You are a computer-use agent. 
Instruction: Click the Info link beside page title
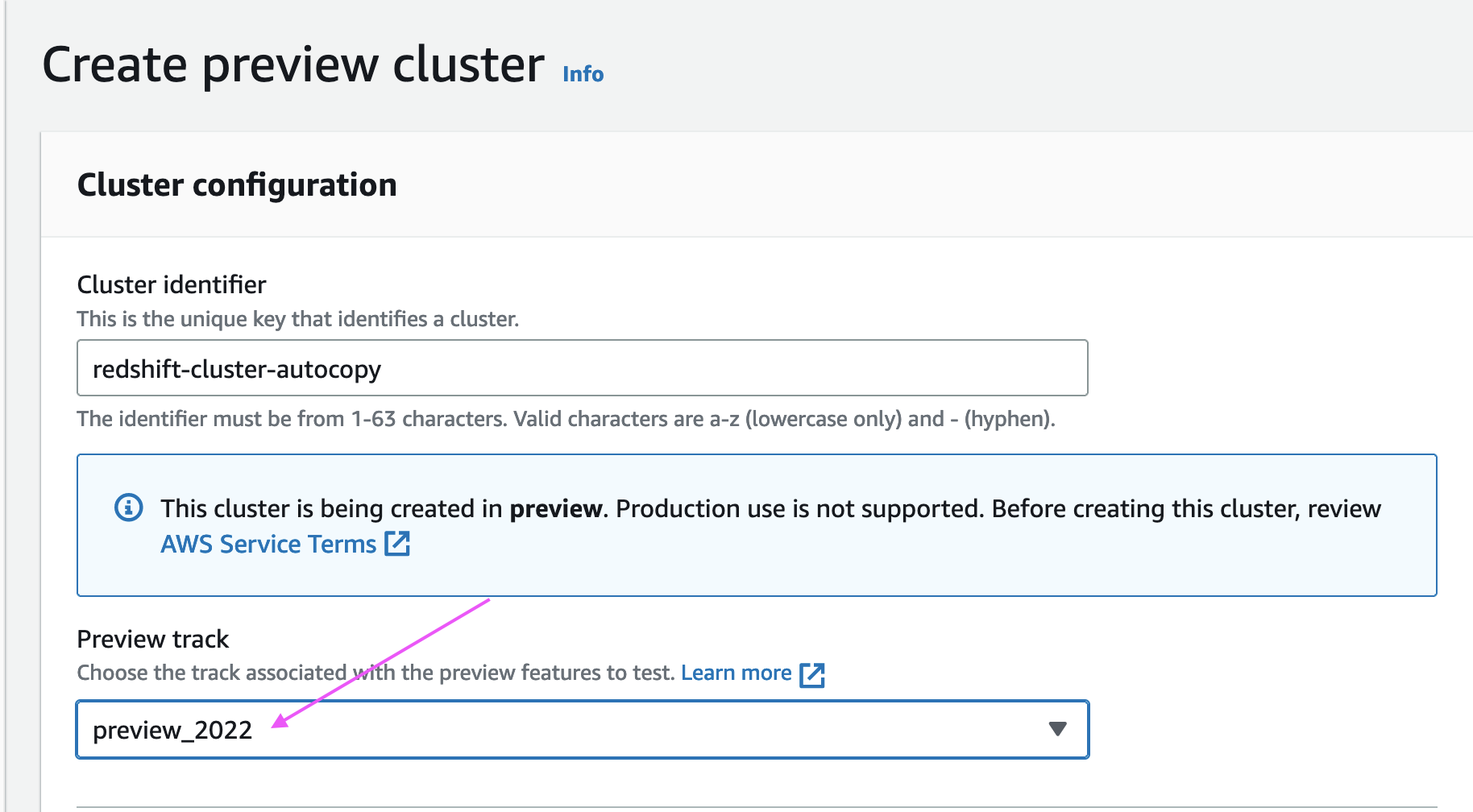point(583,74)
